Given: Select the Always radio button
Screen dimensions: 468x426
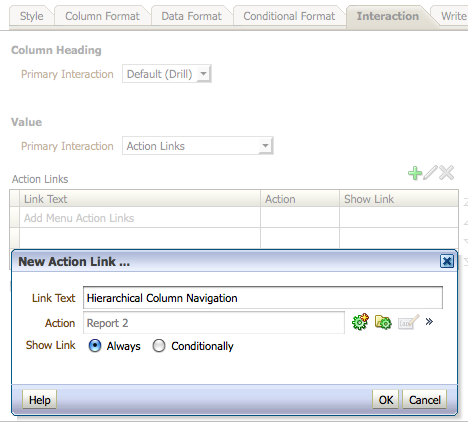Looking at the screenshot, I should point(95,346).
